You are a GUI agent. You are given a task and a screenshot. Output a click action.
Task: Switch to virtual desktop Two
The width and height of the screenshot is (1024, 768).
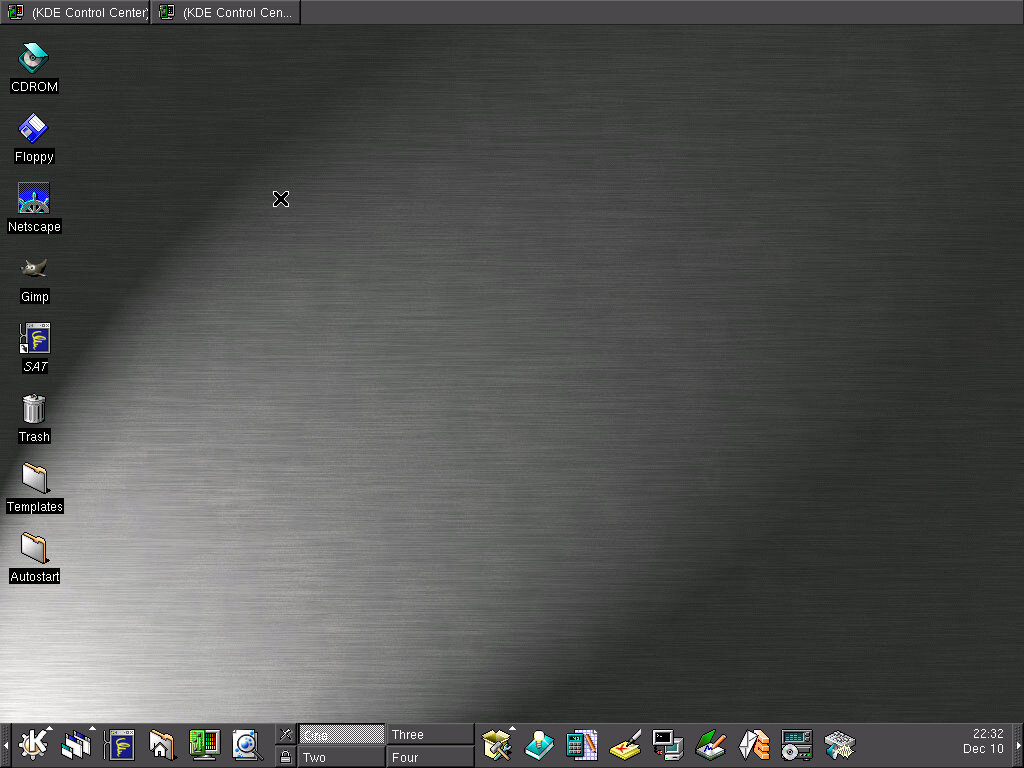point(341,757)
